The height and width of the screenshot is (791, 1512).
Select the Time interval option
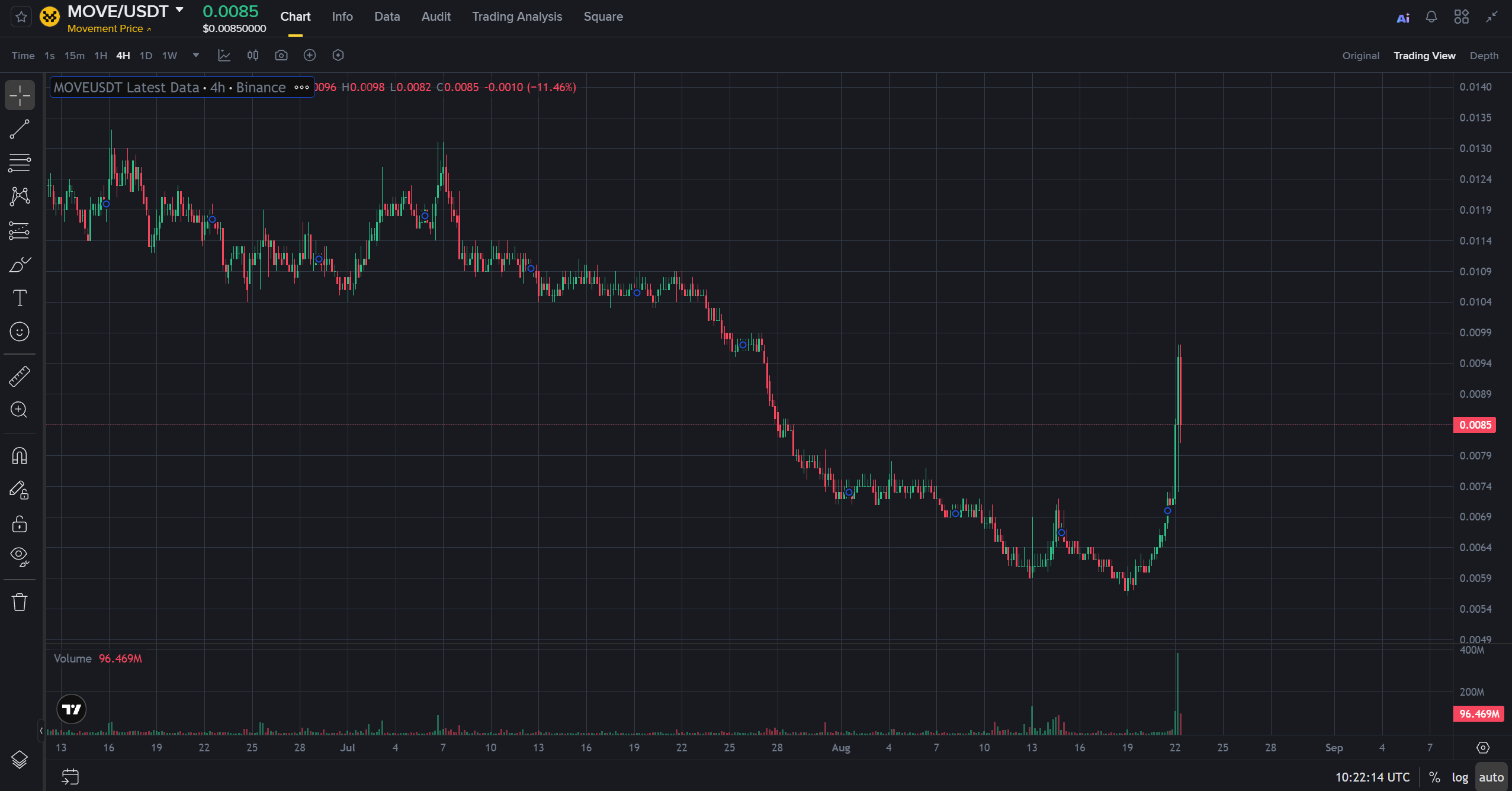click(x=23, y=56)
